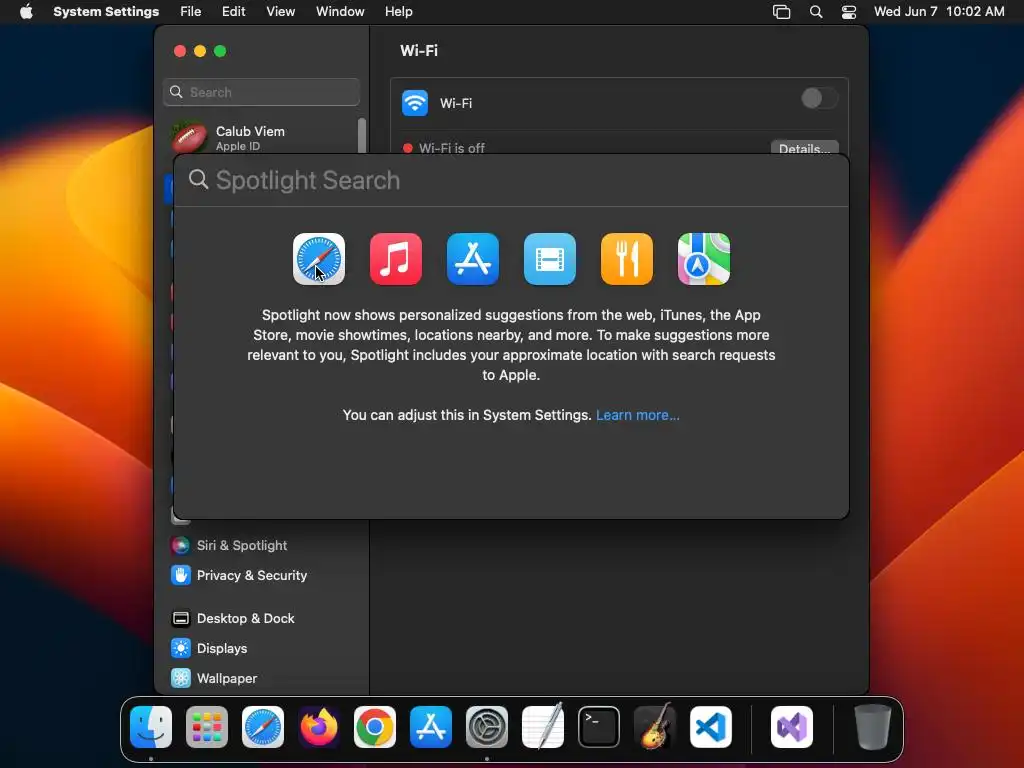1024x768 pixels.
Task: Select restaurants fork-and-knife icon in Spotlight
Action: click(627, 259)
